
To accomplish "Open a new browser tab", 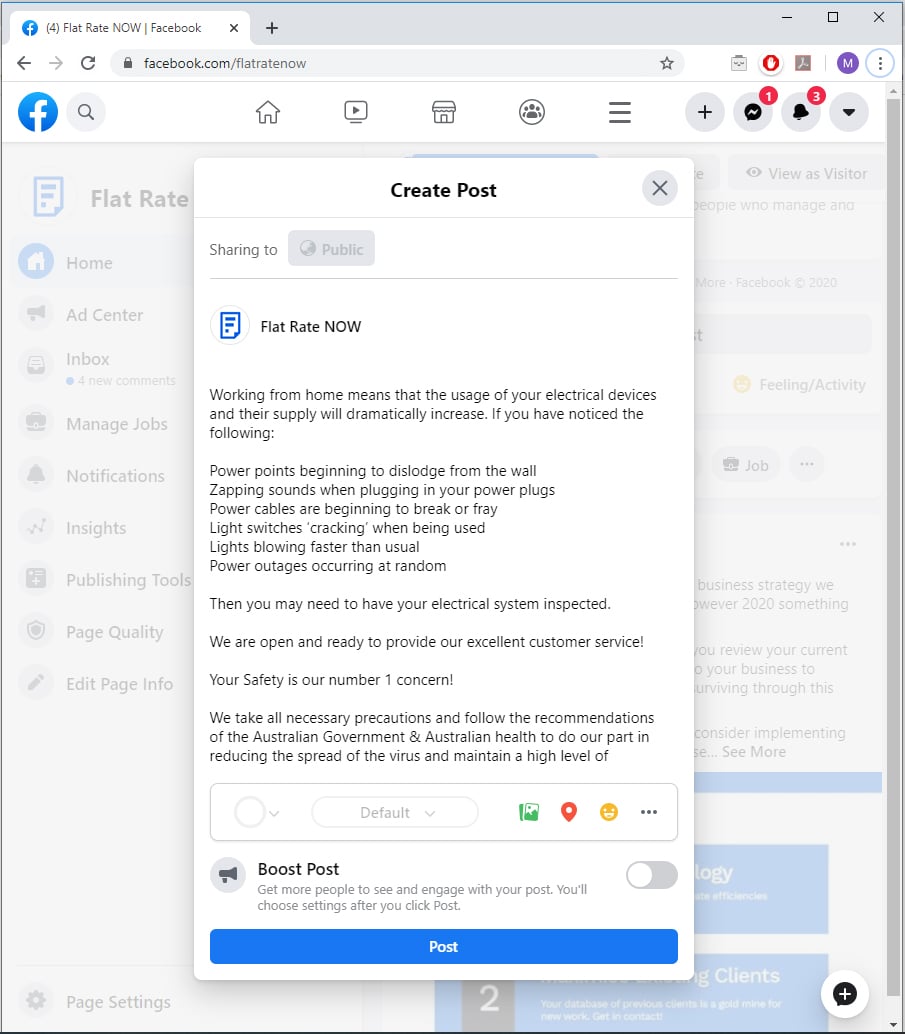I will click(x=272, y=28).
